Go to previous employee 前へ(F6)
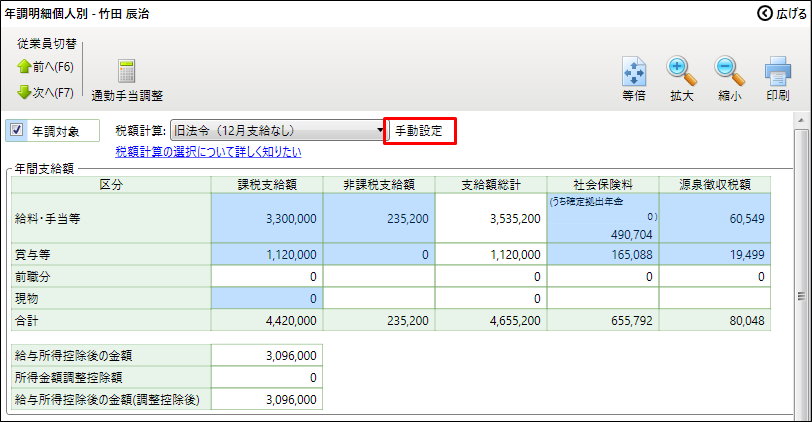812x422 pixels. pos(46,67)
